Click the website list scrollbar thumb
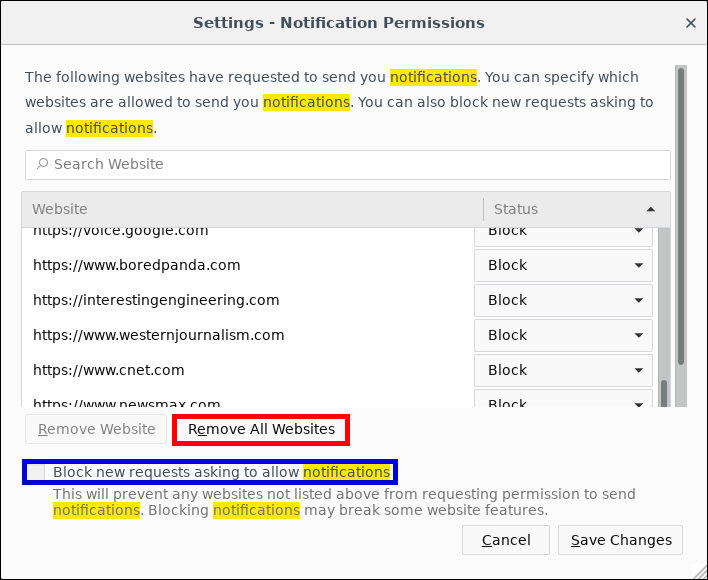 pyautogui.click(x=664, y=394)
